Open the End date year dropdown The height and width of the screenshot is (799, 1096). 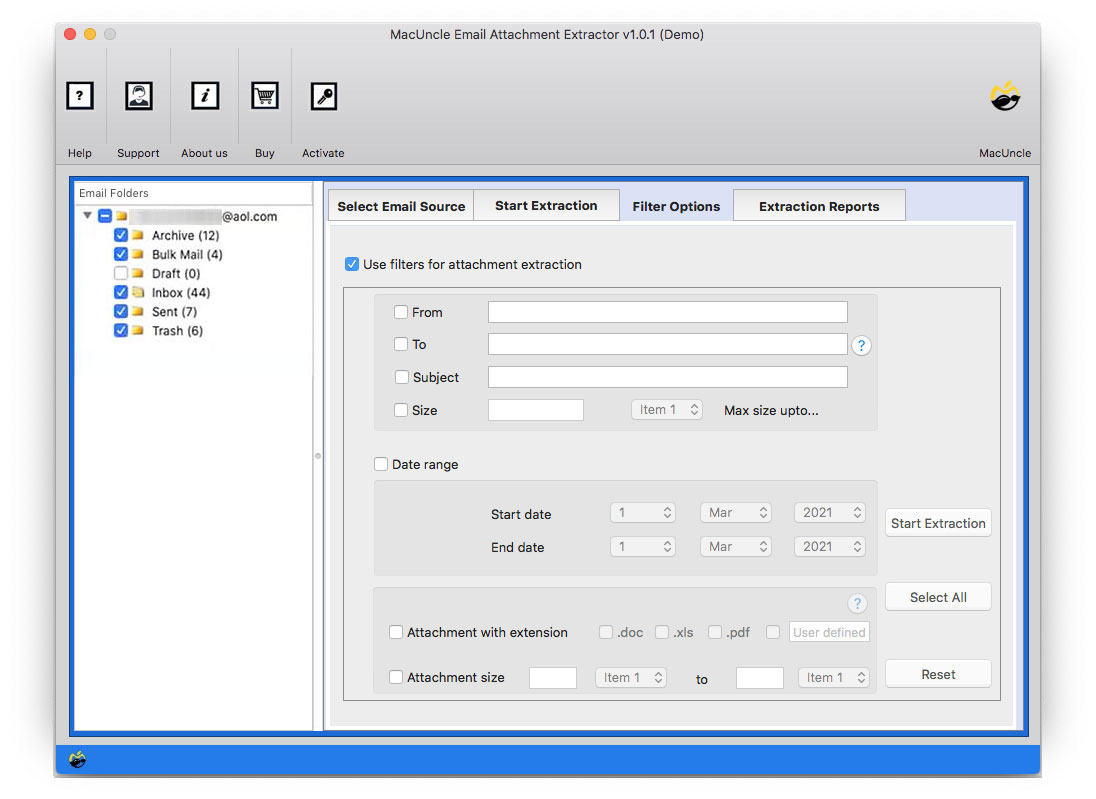(x=830, y=547)
